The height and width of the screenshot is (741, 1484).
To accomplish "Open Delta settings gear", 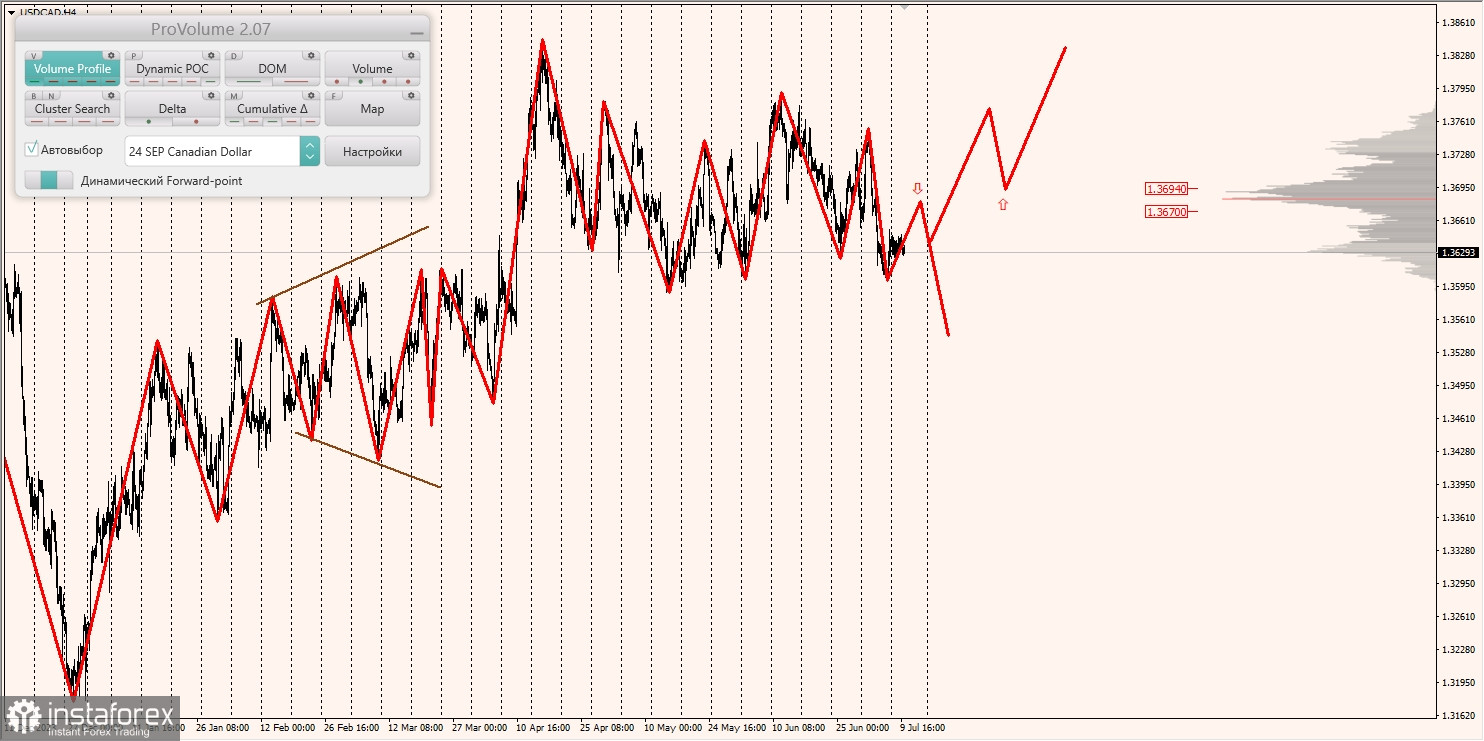I will [211, 95].
